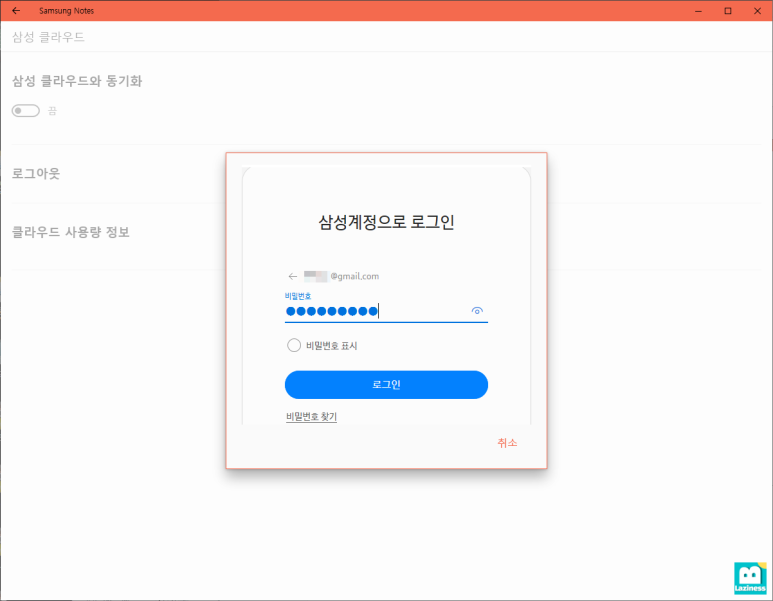The width and height of the screenshot is (773, 601).
Task: Turn on the 삼성 클라우드와 동기화 switch
Action: [x=26, y=110]
